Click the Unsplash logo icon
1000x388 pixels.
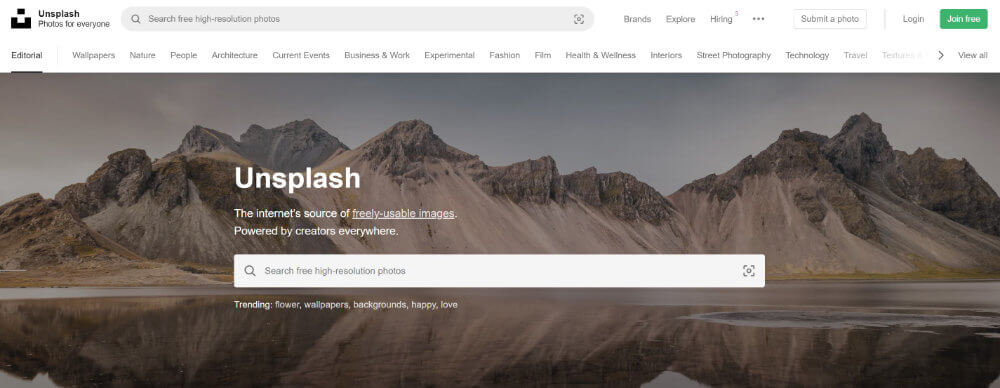click(x=21, y=19)
